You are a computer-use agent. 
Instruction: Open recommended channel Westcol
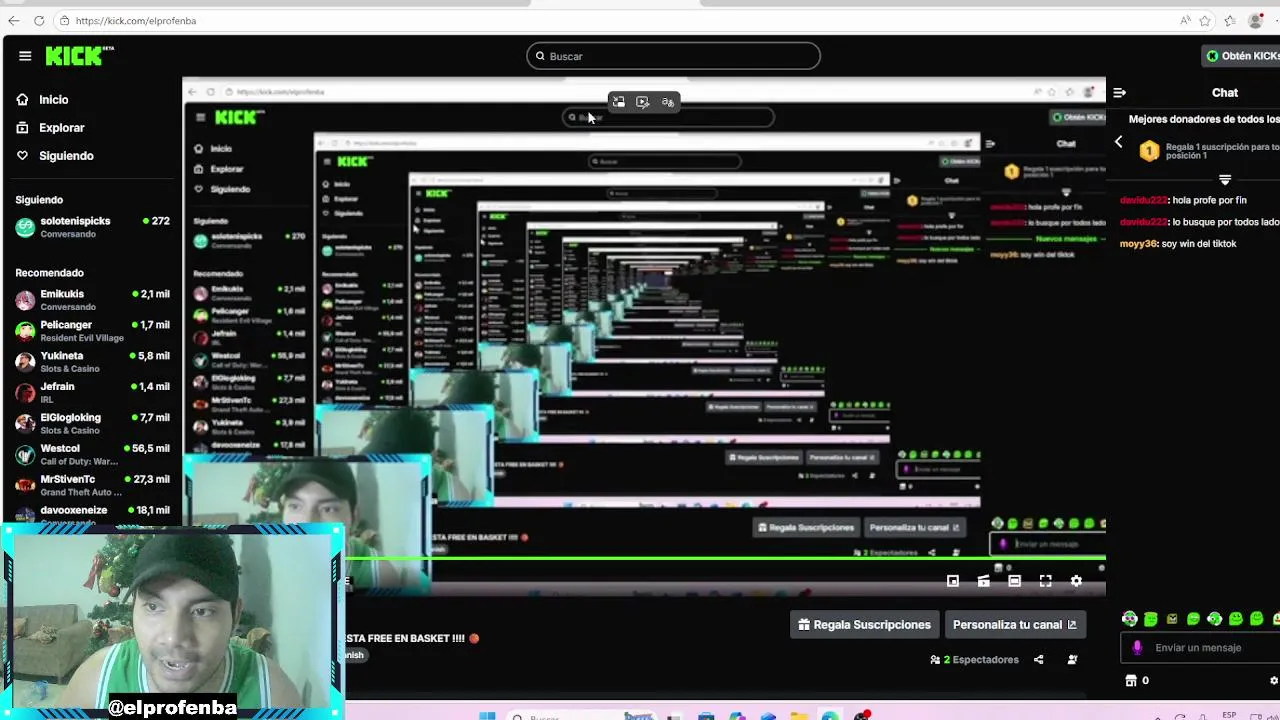coord(92,454)
